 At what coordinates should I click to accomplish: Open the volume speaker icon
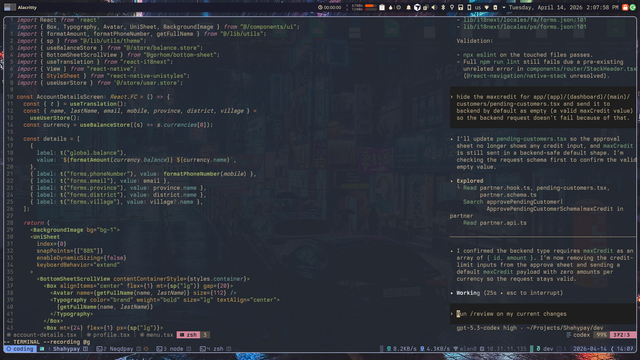(x=434, y=7)
